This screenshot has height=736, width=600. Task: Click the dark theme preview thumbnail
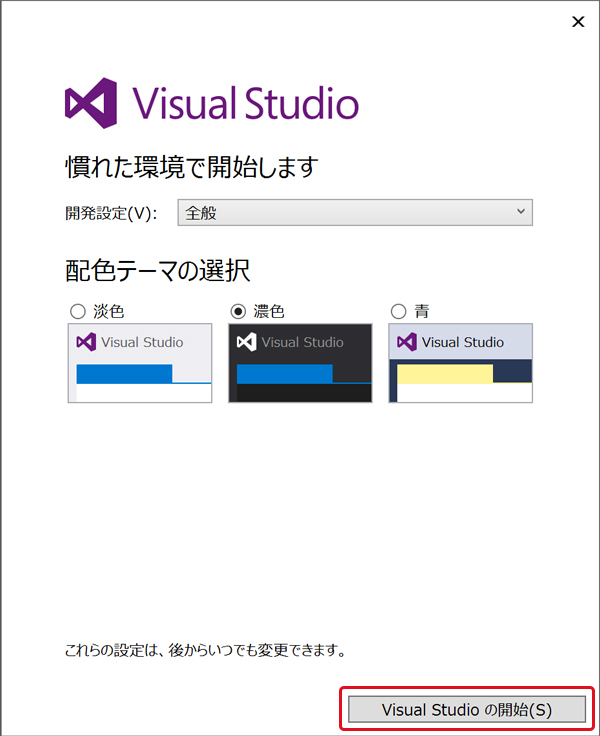[300, 363]
